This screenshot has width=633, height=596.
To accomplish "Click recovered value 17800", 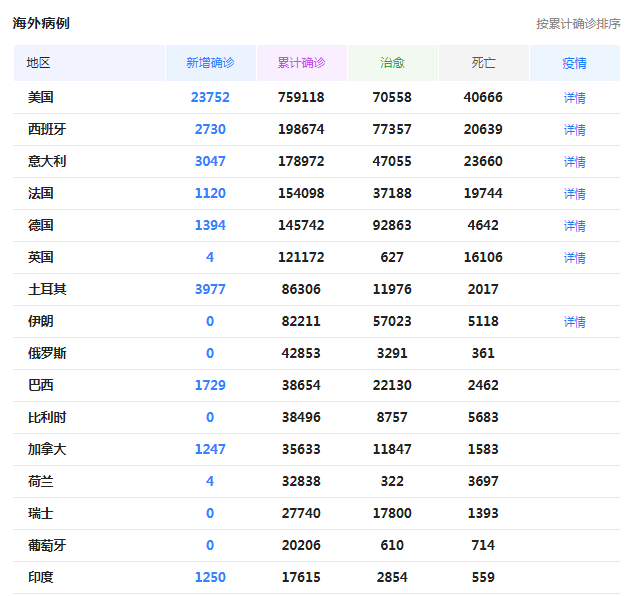I will pos(392,513).
